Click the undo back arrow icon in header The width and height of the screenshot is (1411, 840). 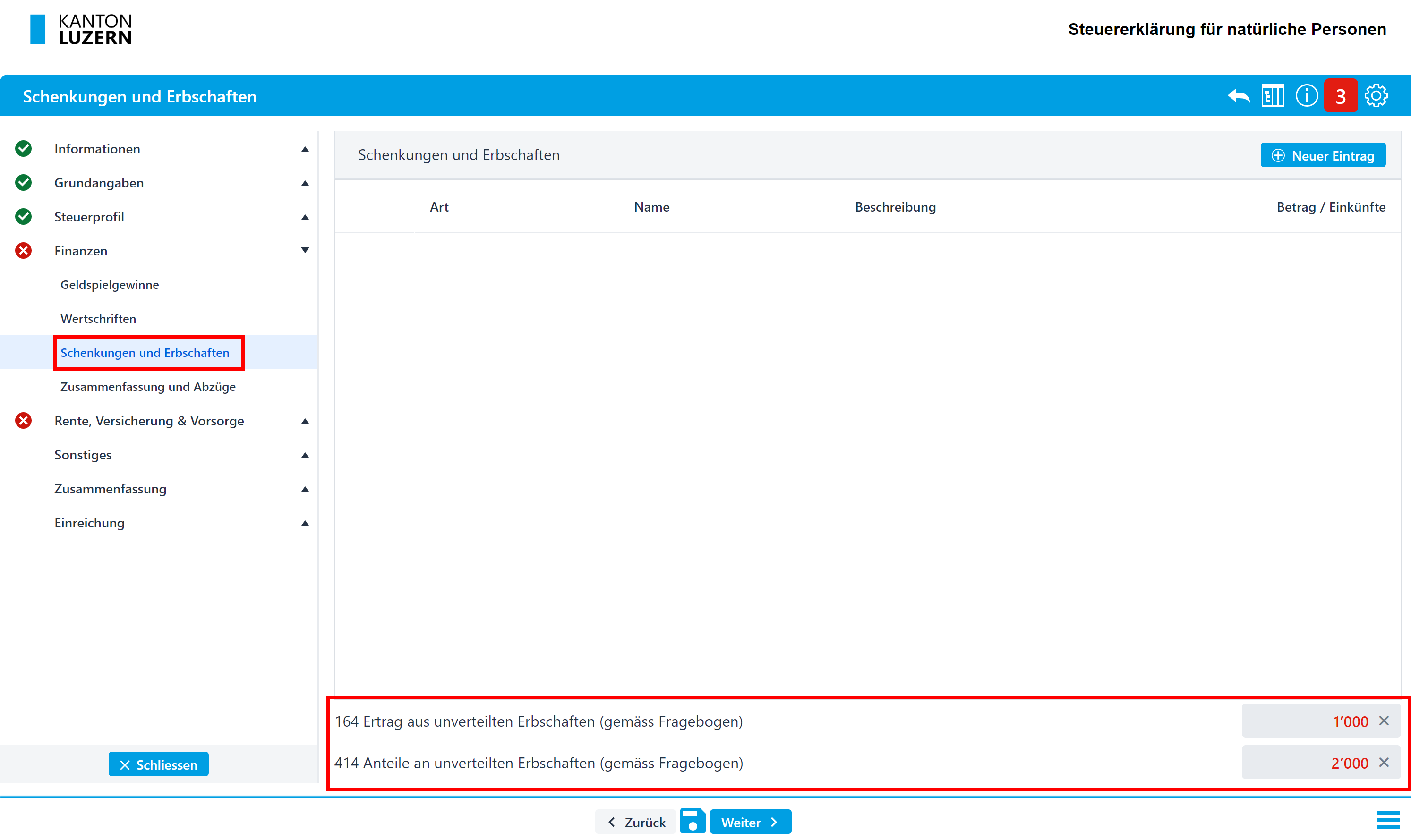point(1238,96)
